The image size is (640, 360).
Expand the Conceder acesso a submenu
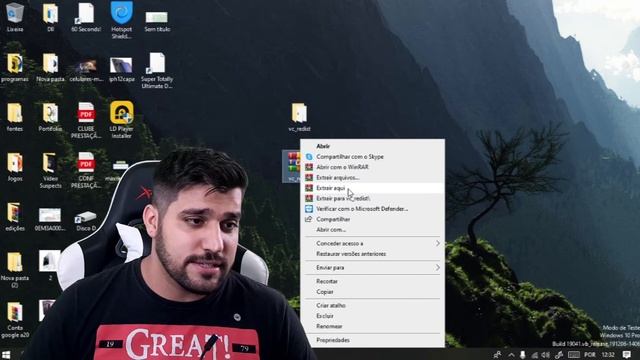click(373, 243)
